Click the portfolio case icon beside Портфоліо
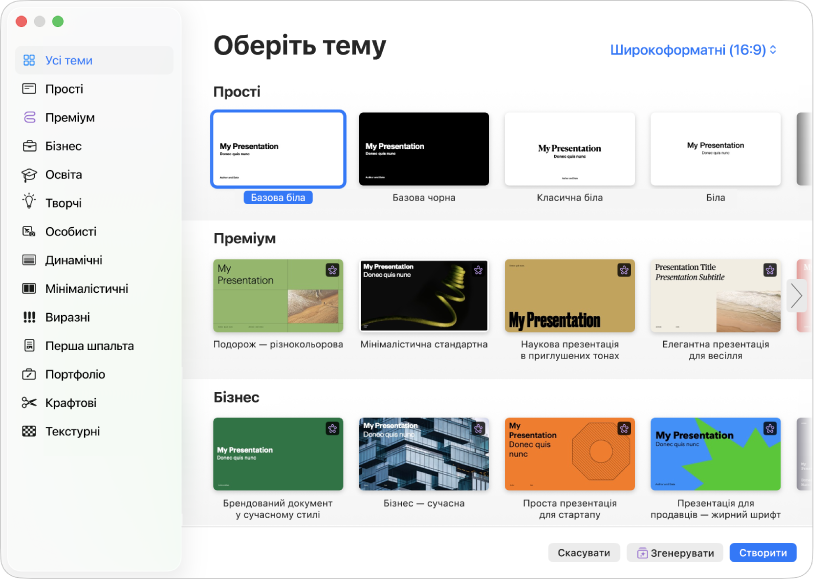 (29, 374)
